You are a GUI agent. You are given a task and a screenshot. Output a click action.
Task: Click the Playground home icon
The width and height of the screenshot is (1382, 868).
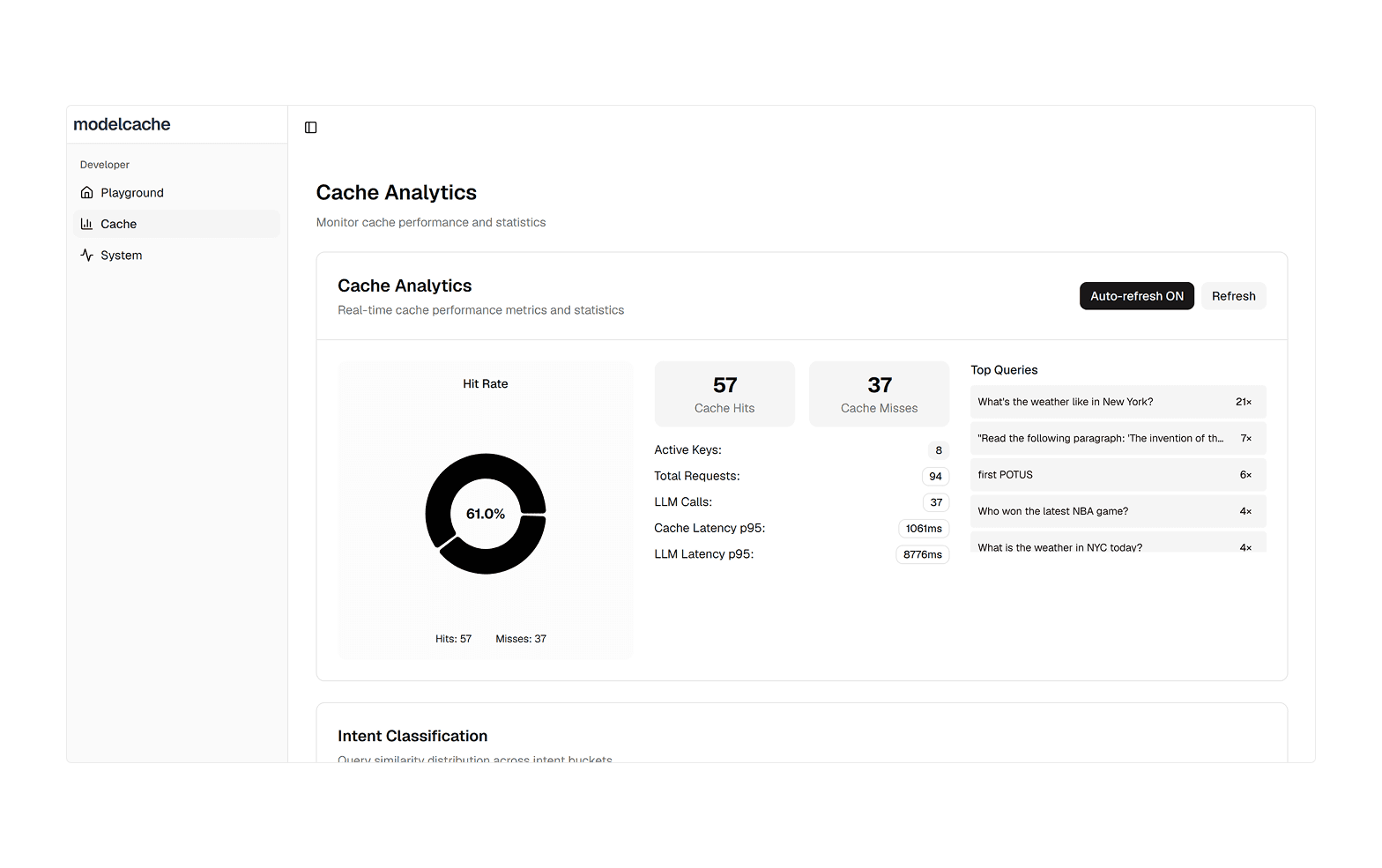86,192
